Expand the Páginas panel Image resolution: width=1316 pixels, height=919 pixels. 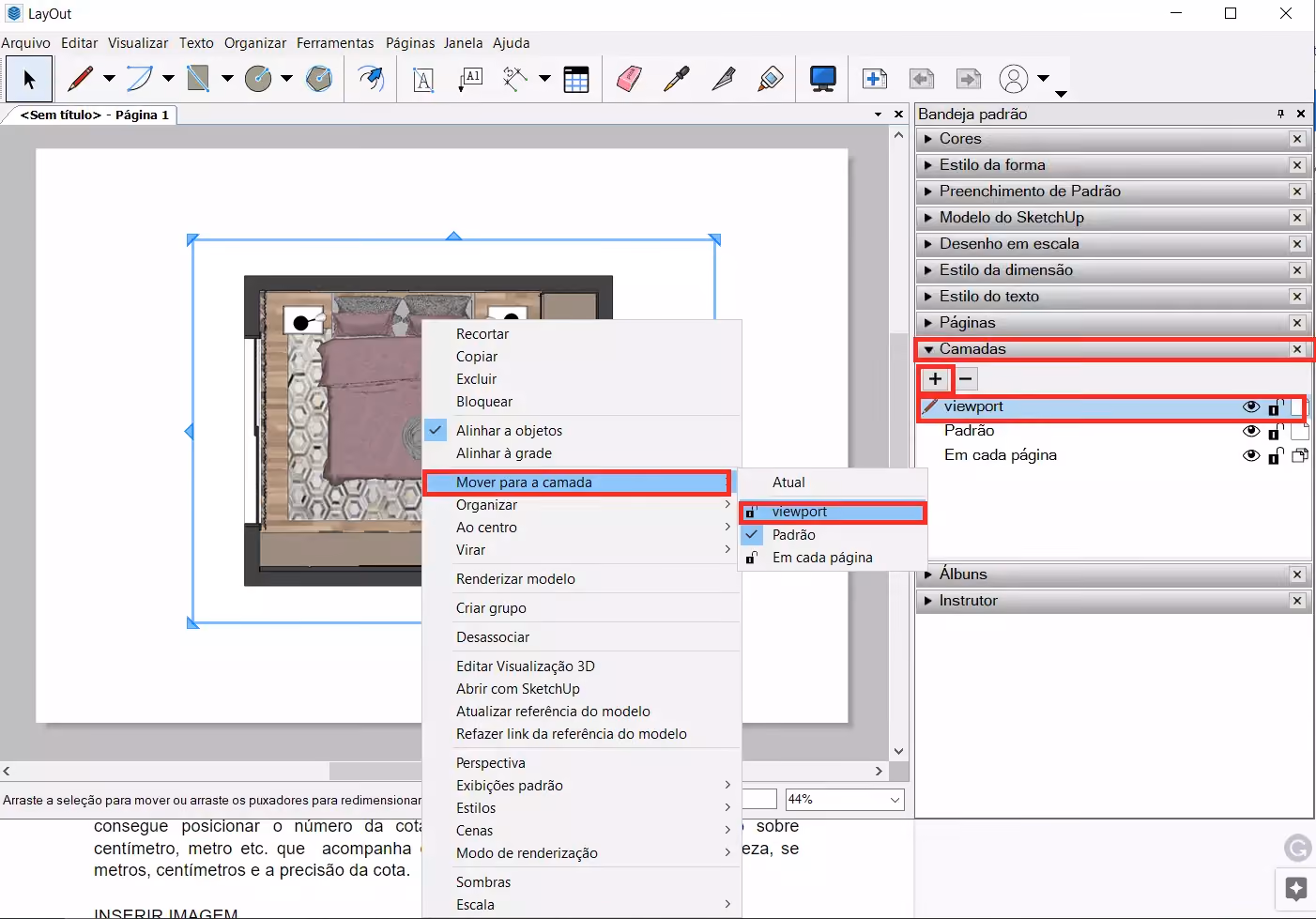[928, 323]
